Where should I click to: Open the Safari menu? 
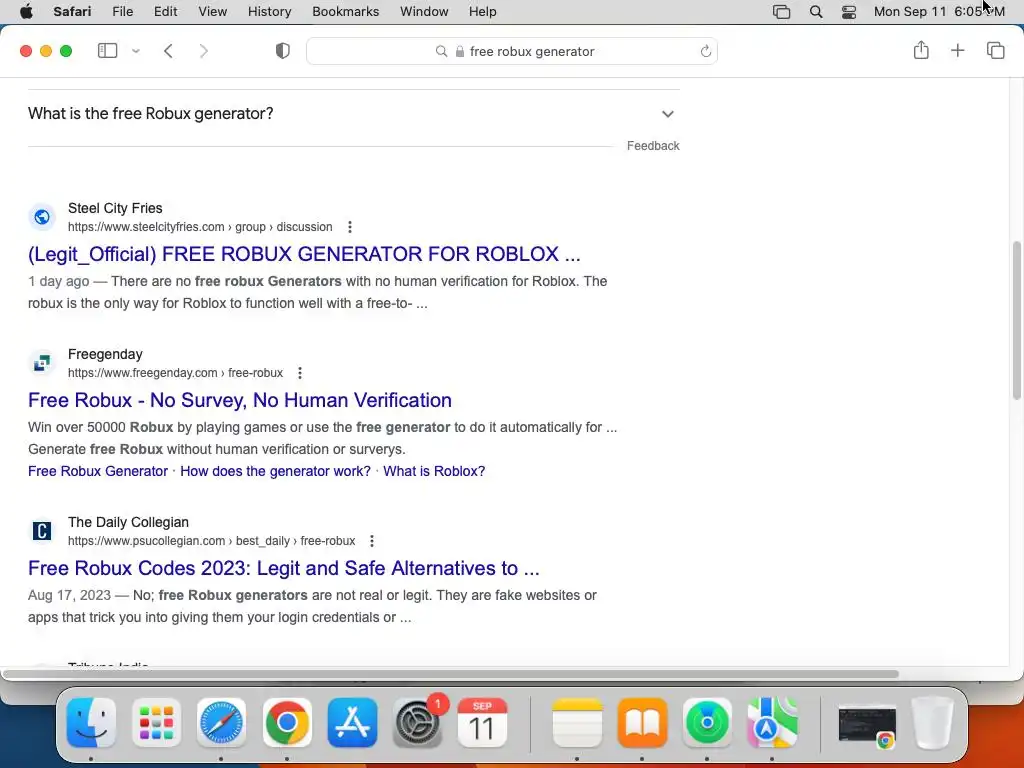(72, 11)
